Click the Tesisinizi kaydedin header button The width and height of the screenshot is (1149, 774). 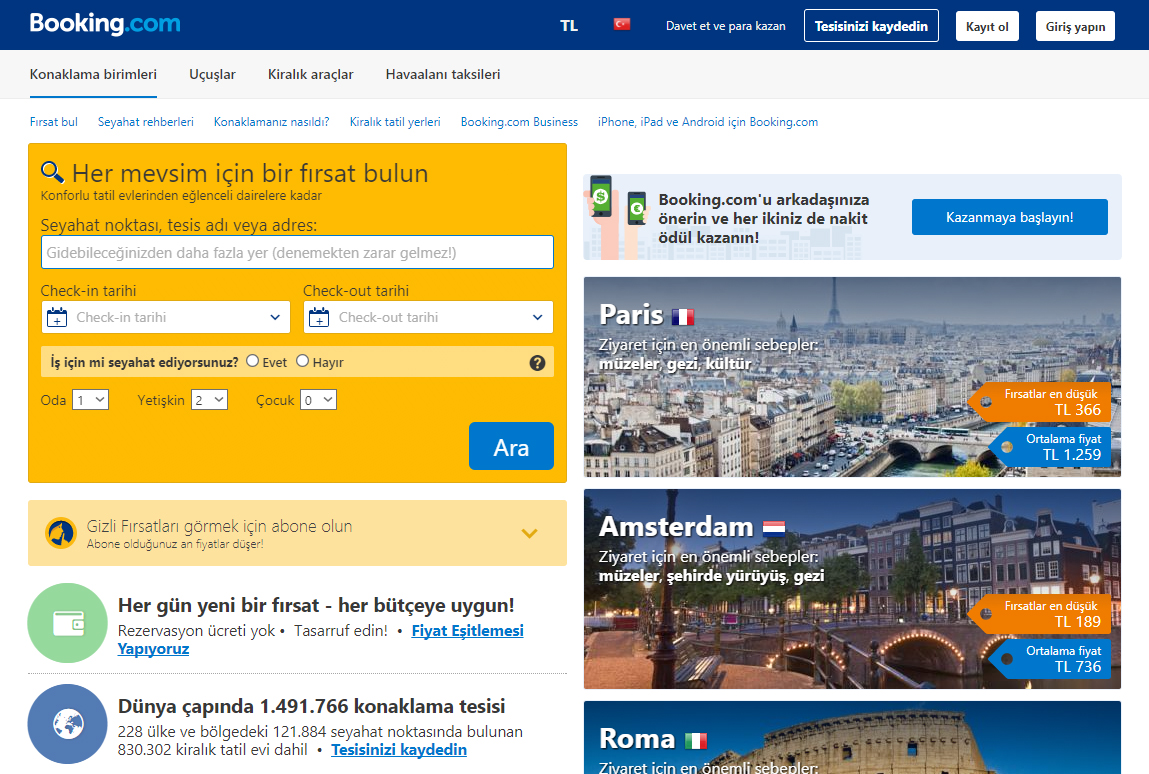871,26
